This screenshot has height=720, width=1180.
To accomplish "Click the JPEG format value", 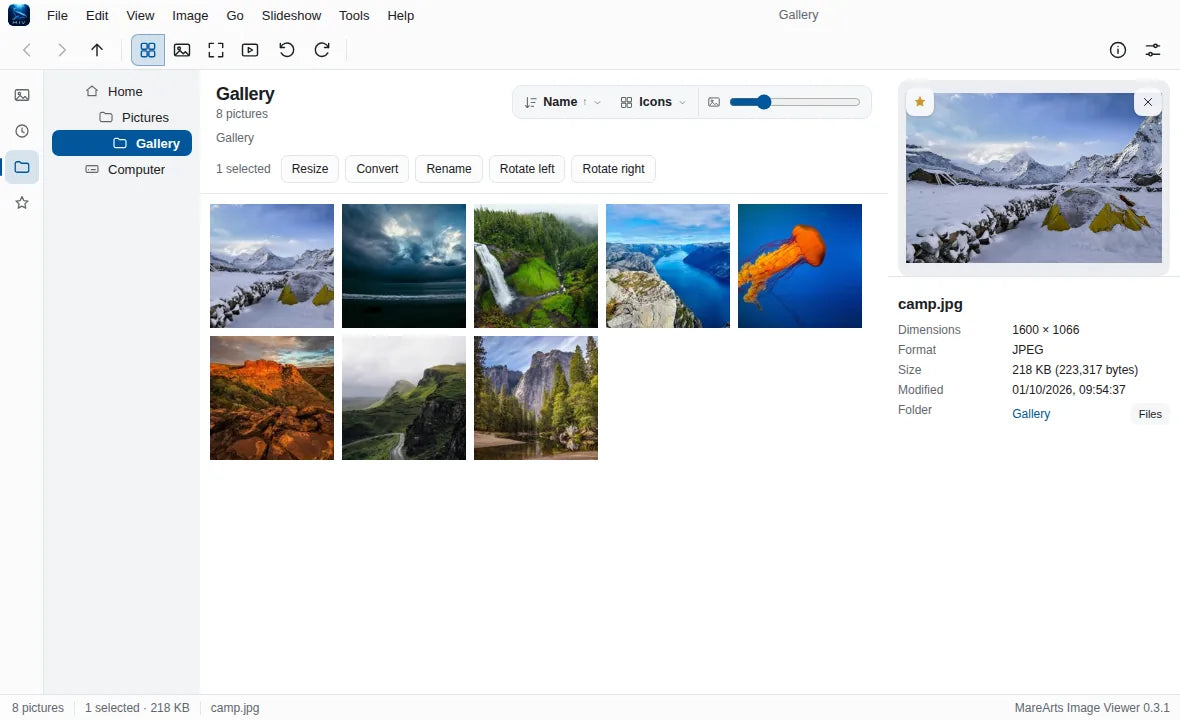I will (1027, 350).
